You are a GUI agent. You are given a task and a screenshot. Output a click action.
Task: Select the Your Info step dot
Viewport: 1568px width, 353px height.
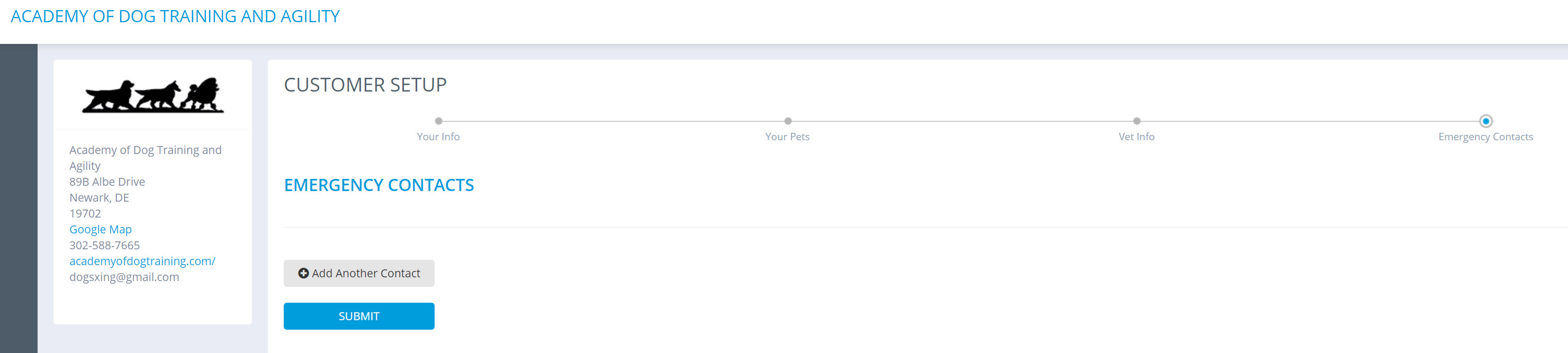438,121
